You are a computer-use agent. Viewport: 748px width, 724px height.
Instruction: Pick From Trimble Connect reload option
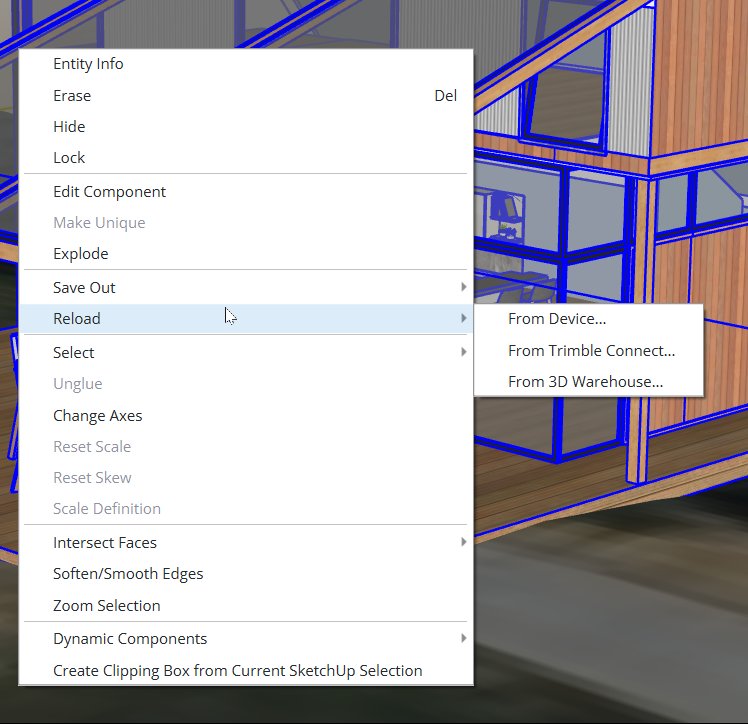coord(591,351)
